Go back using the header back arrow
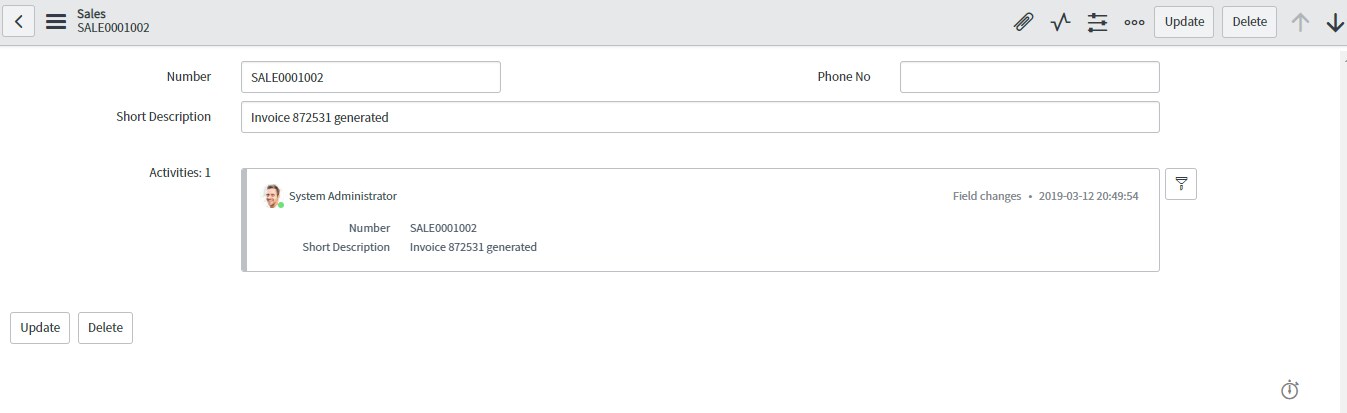Image resolution: width=1347 pixels, height=413 pixels. click(20, 21)
